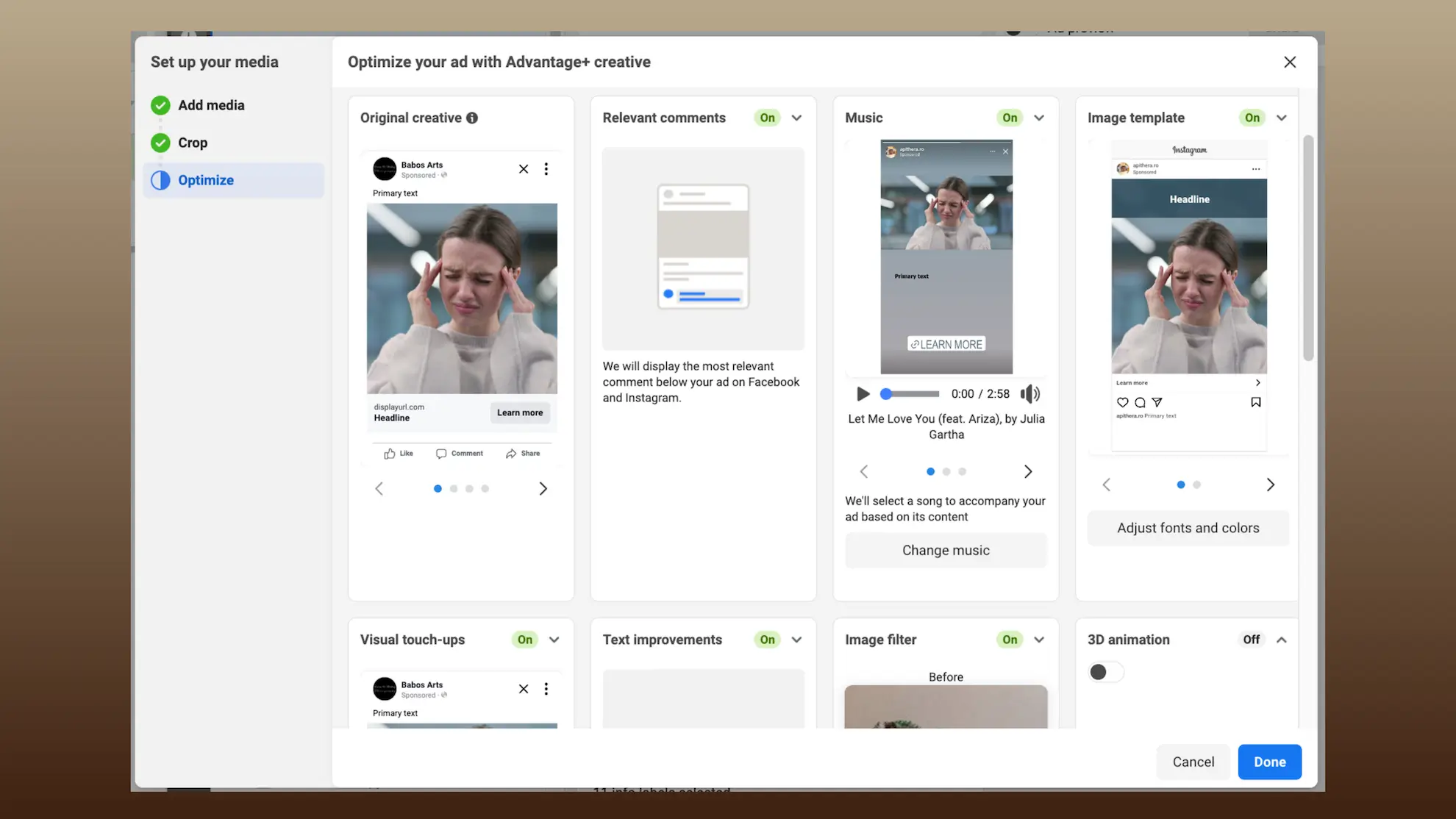Screen dimensions: 1456x819
Task: Click green check beside Add media
Action: (x=160, y=105)
